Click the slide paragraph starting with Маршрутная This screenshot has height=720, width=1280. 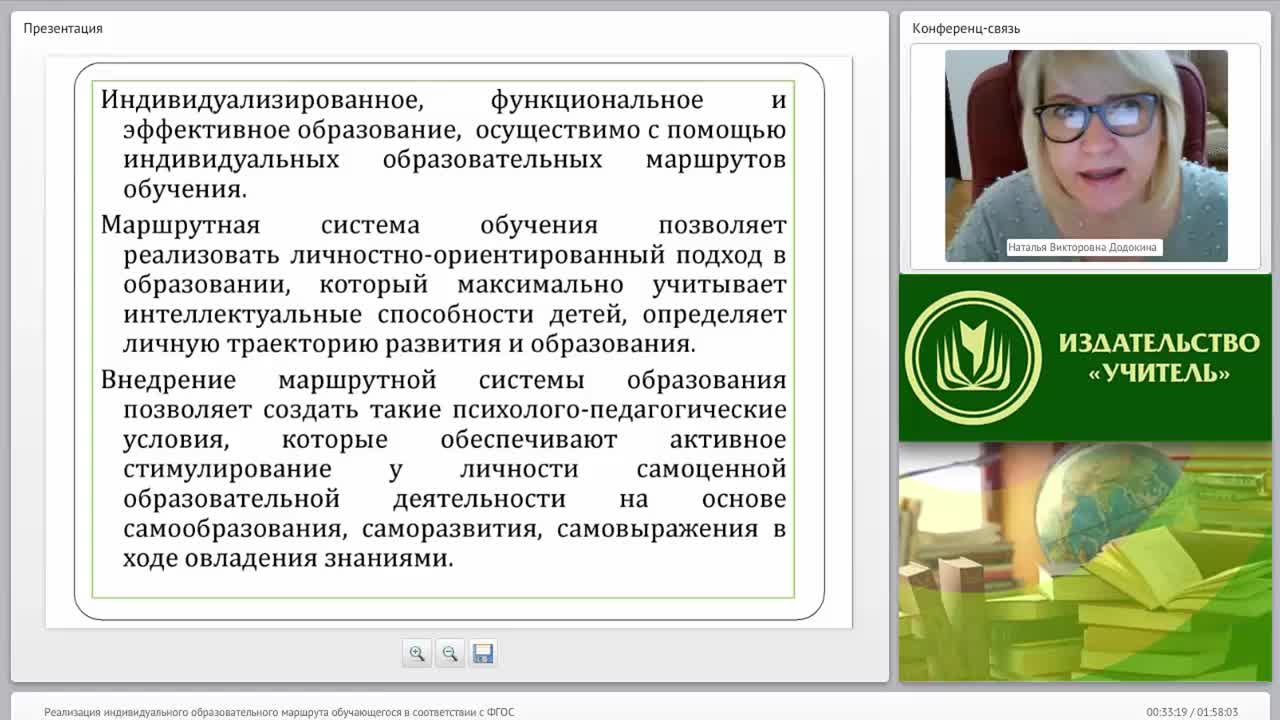(443, 284)
